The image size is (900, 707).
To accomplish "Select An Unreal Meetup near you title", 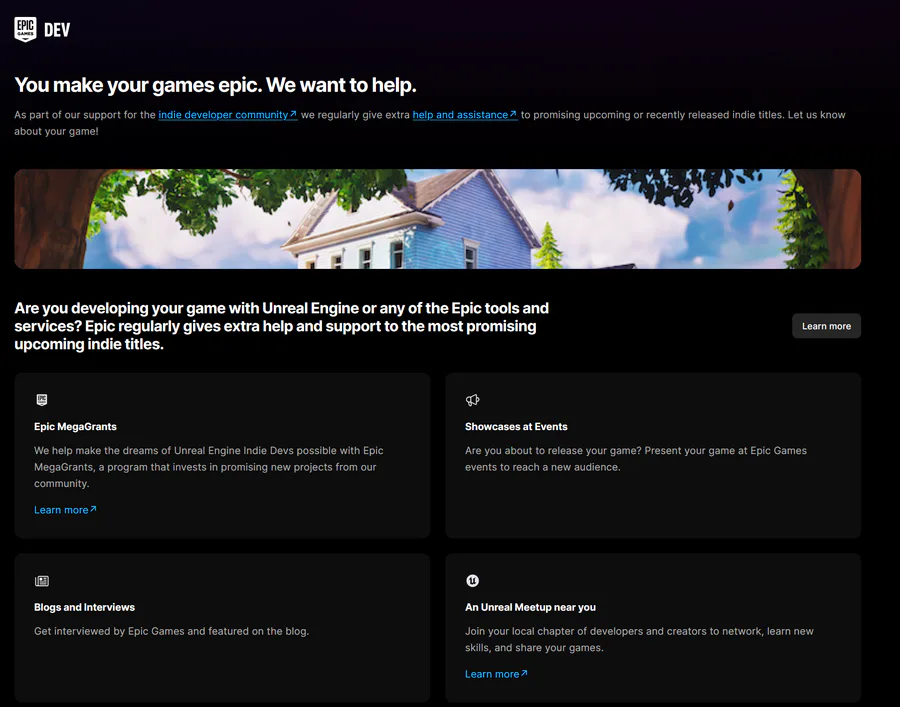I will tap(530, 607).
